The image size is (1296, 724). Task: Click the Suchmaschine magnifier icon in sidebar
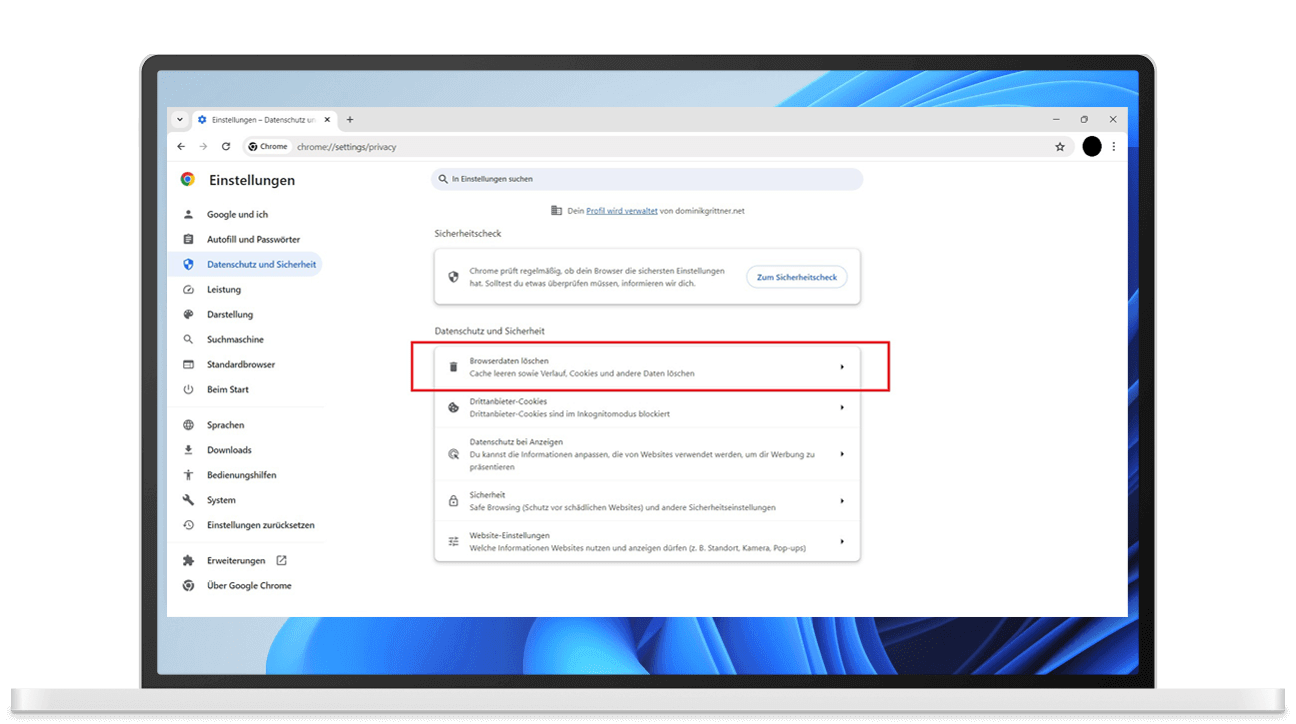[x=188, y=340]
